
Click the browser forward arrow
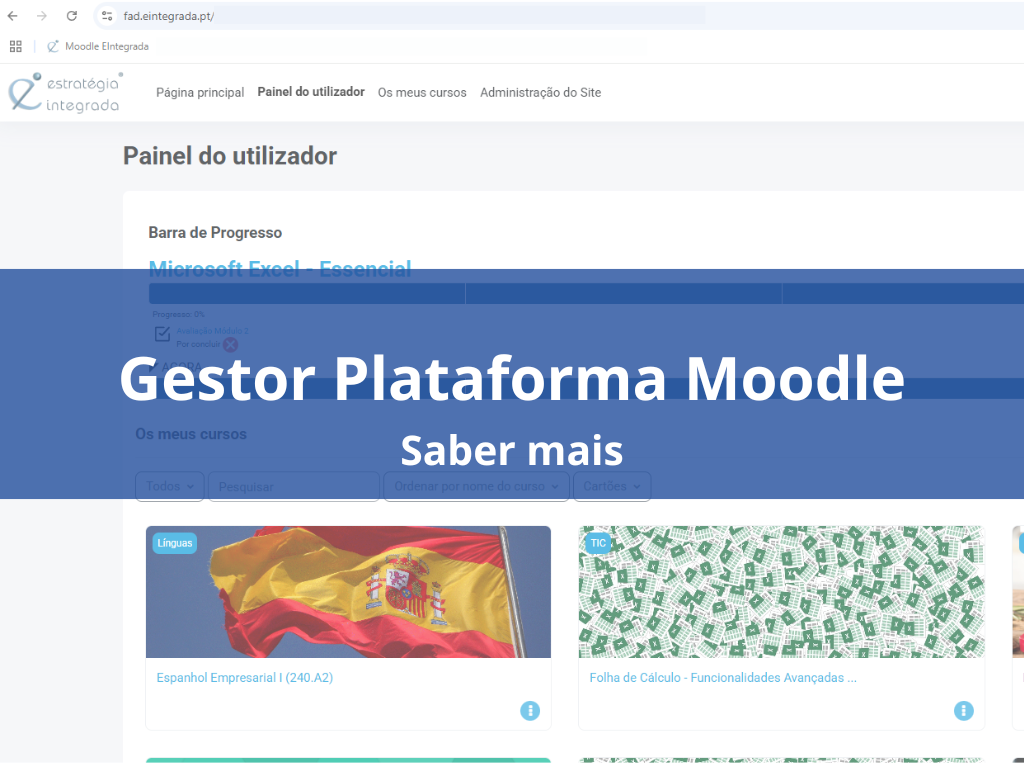(42, 16)
